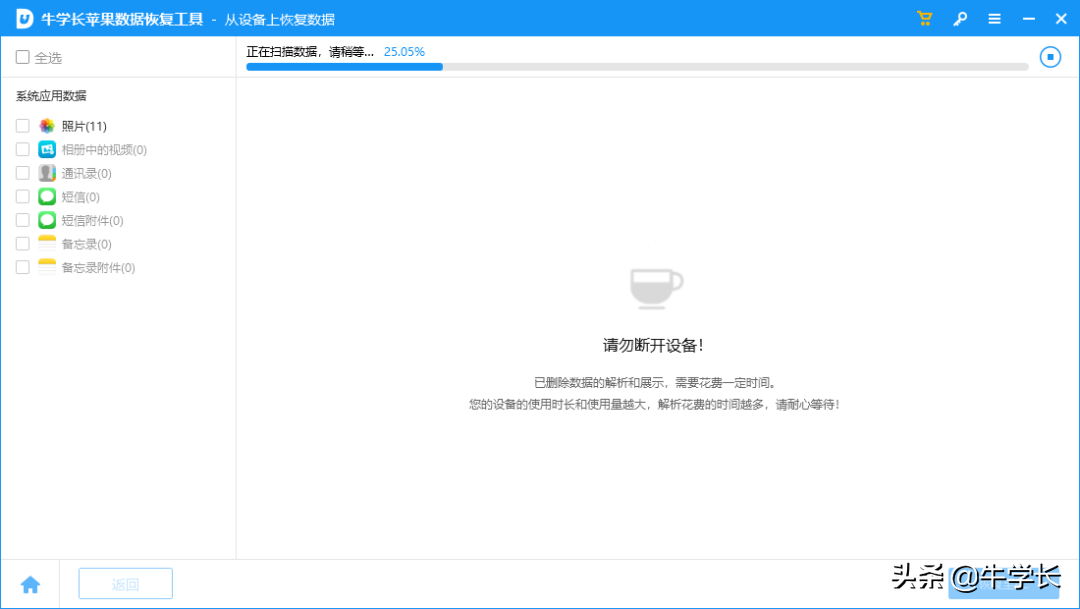Click the key registration icon
This screenshot has width=1080, height=609.
[959, 19]
